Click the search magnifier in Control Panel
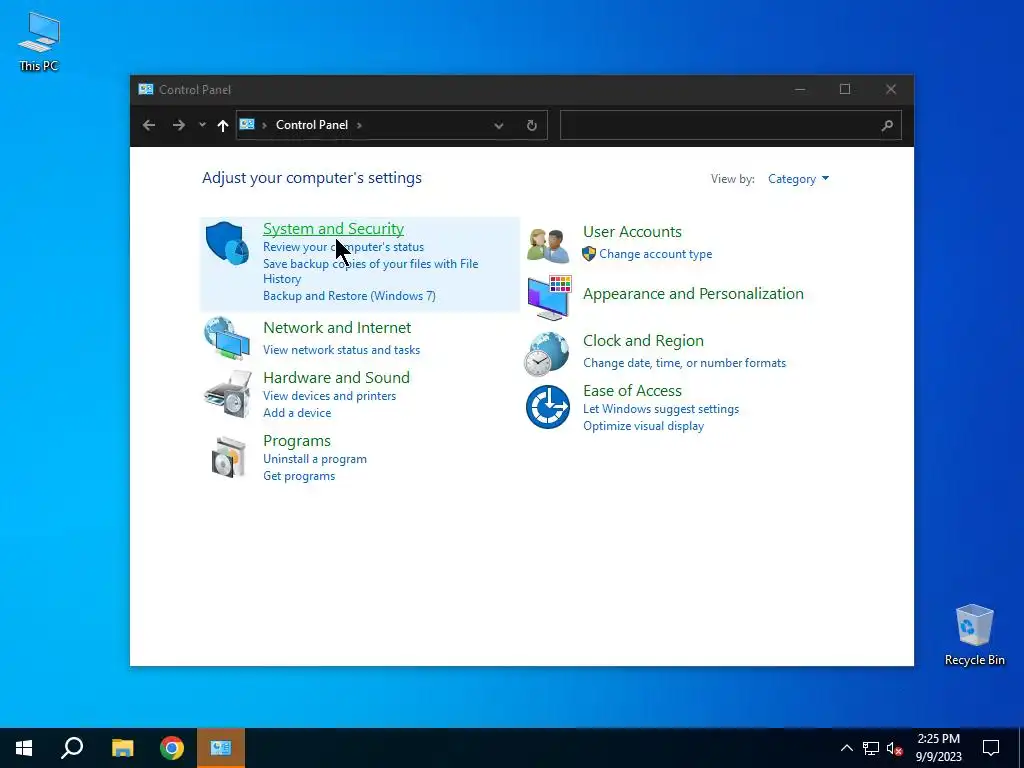1024x768 pixels. (x=886, y=125)
